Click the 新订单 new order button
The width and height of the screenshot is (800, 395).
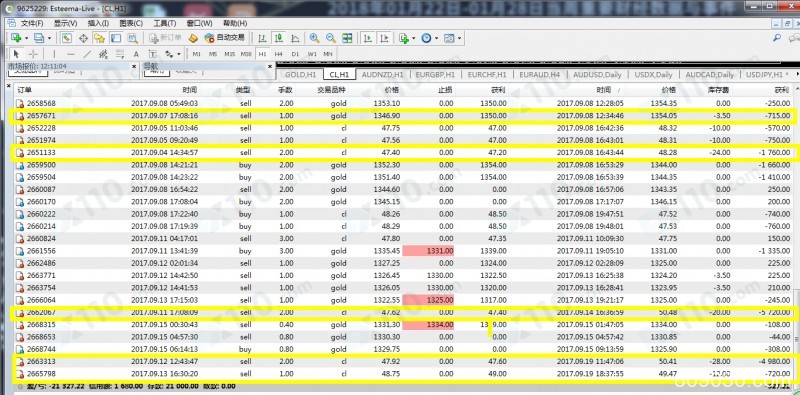coord(165,38)
